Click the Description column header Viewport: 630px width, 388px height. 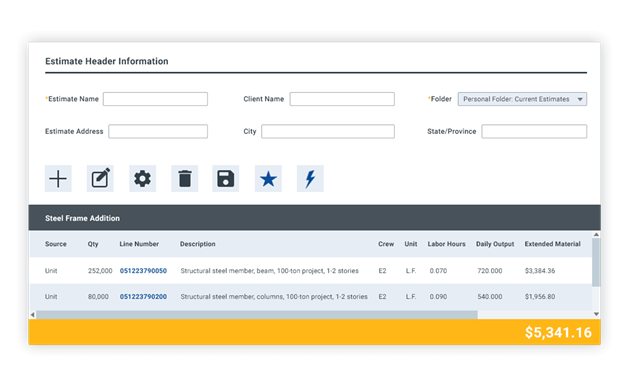(x=198, y=244)
